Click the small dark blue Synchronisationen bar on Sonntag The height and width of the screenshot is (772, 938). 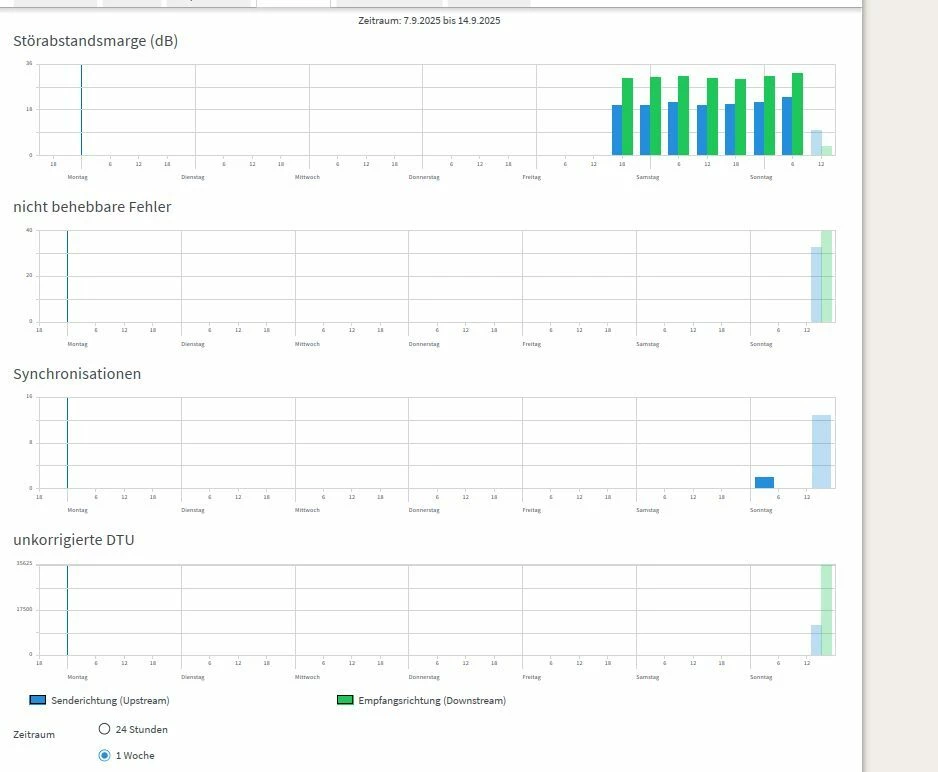764,483
